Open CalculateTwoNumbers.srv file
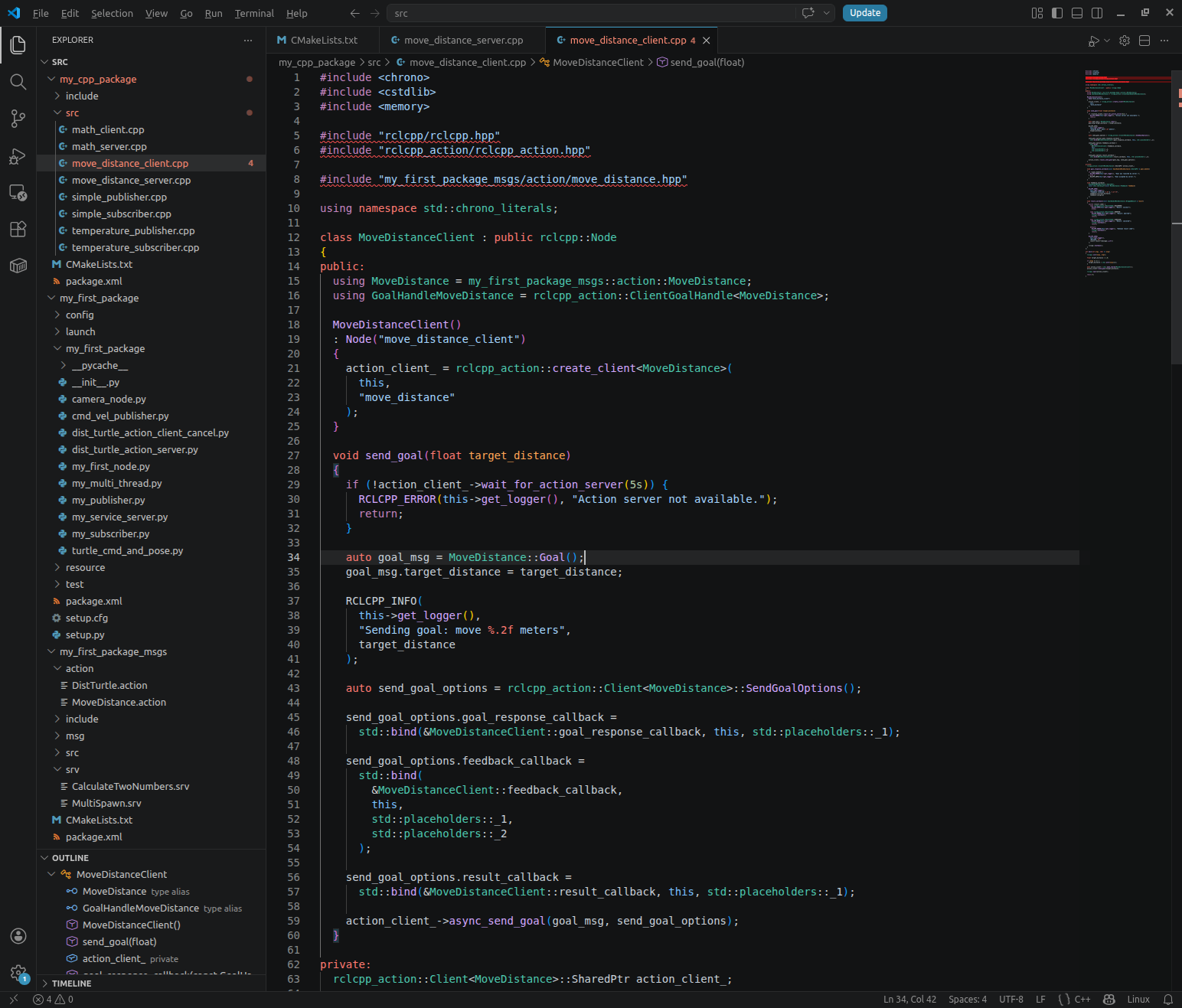The image size is (1182, 1008). pos(151,786)
